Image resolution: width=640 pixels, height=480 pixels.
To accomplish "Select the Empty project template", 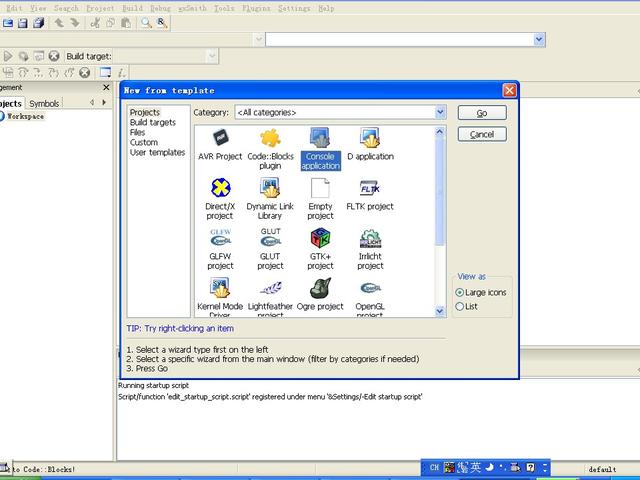I will coord(320,199).
